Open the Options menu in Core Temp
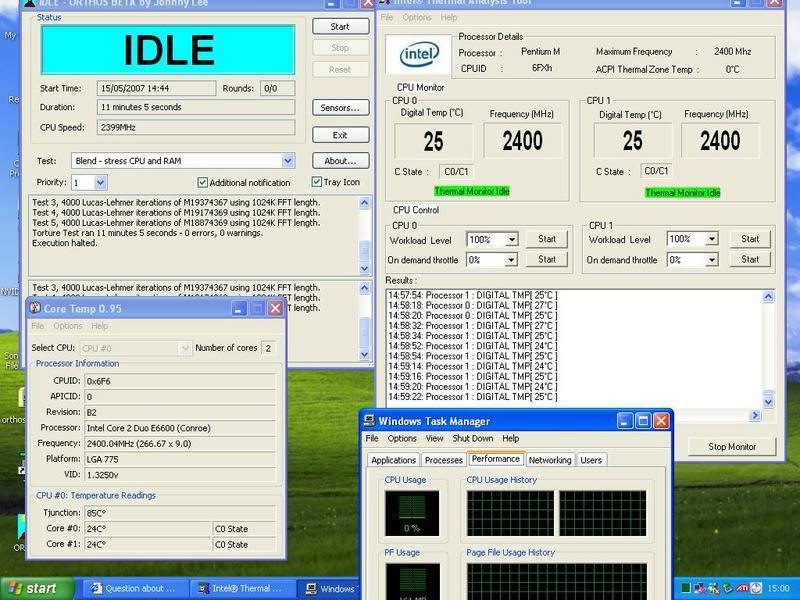Viewport: 800px width, 600px height. [67, 326]
